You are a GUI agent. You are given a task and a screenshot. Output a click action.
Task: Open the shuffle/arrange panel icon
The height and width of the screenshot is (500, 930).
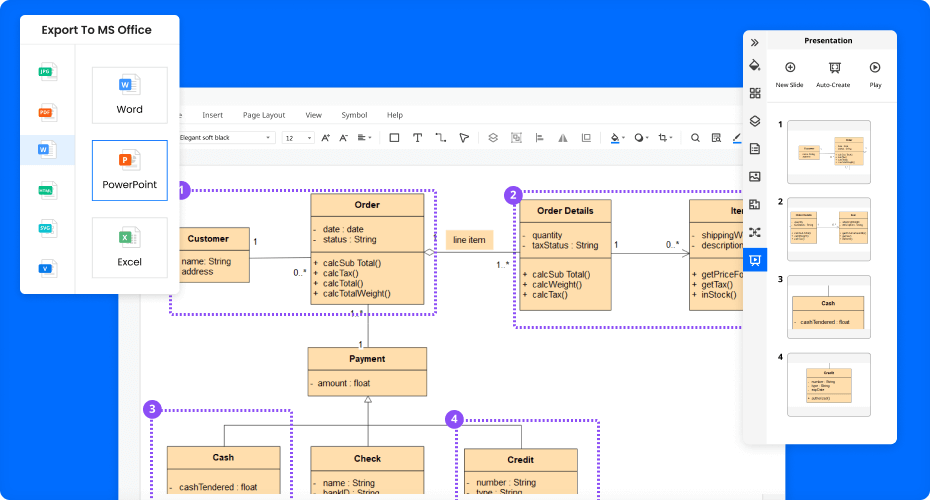tap(754, 232)
